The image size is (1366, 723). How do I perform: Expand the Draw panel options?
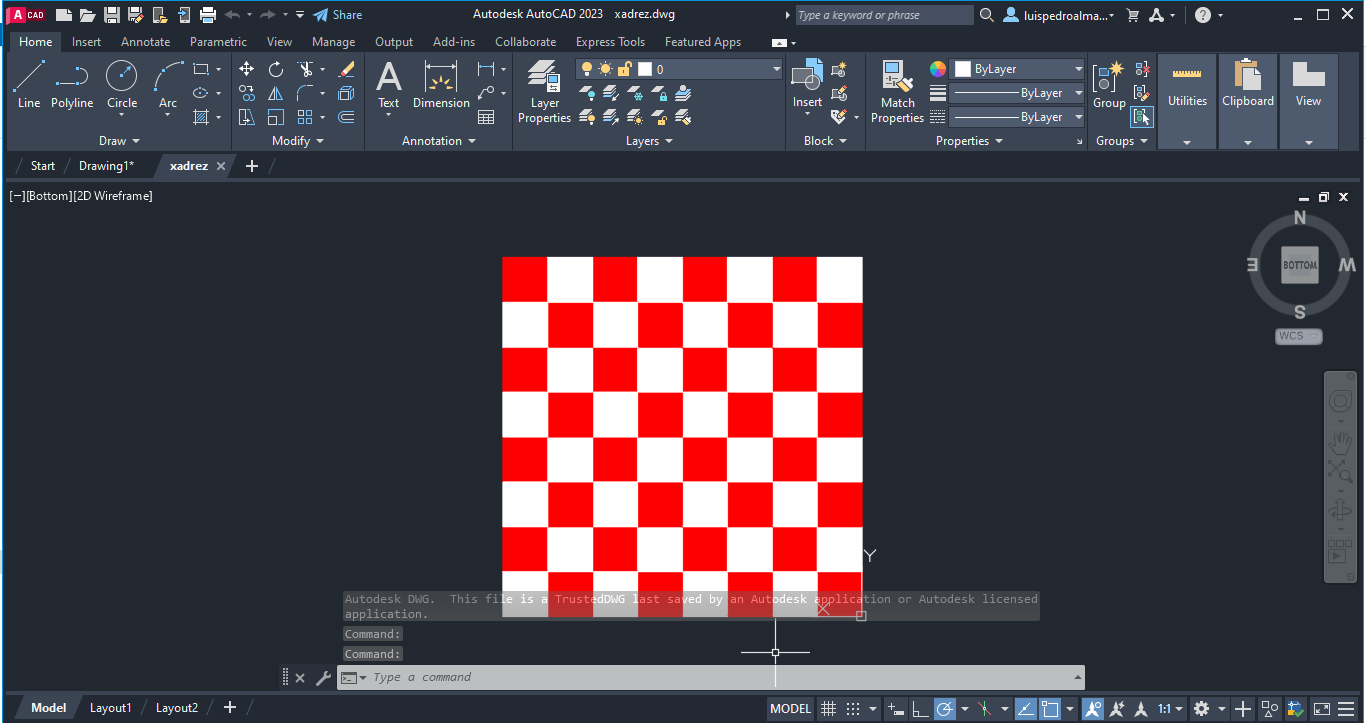tap(120, 141)
